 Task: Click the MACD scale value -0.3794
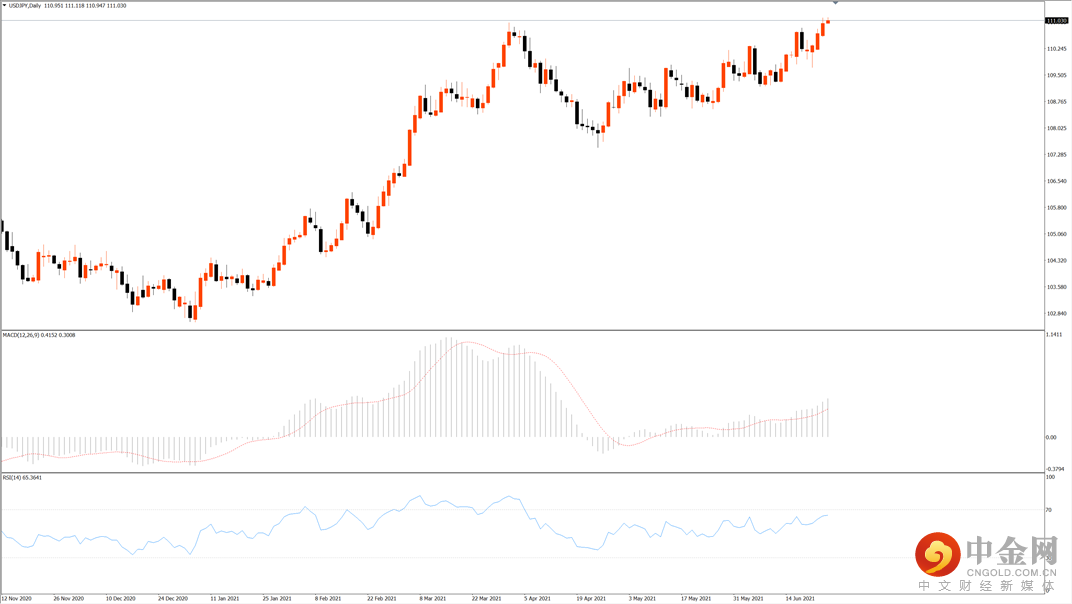coord(1056,469)
